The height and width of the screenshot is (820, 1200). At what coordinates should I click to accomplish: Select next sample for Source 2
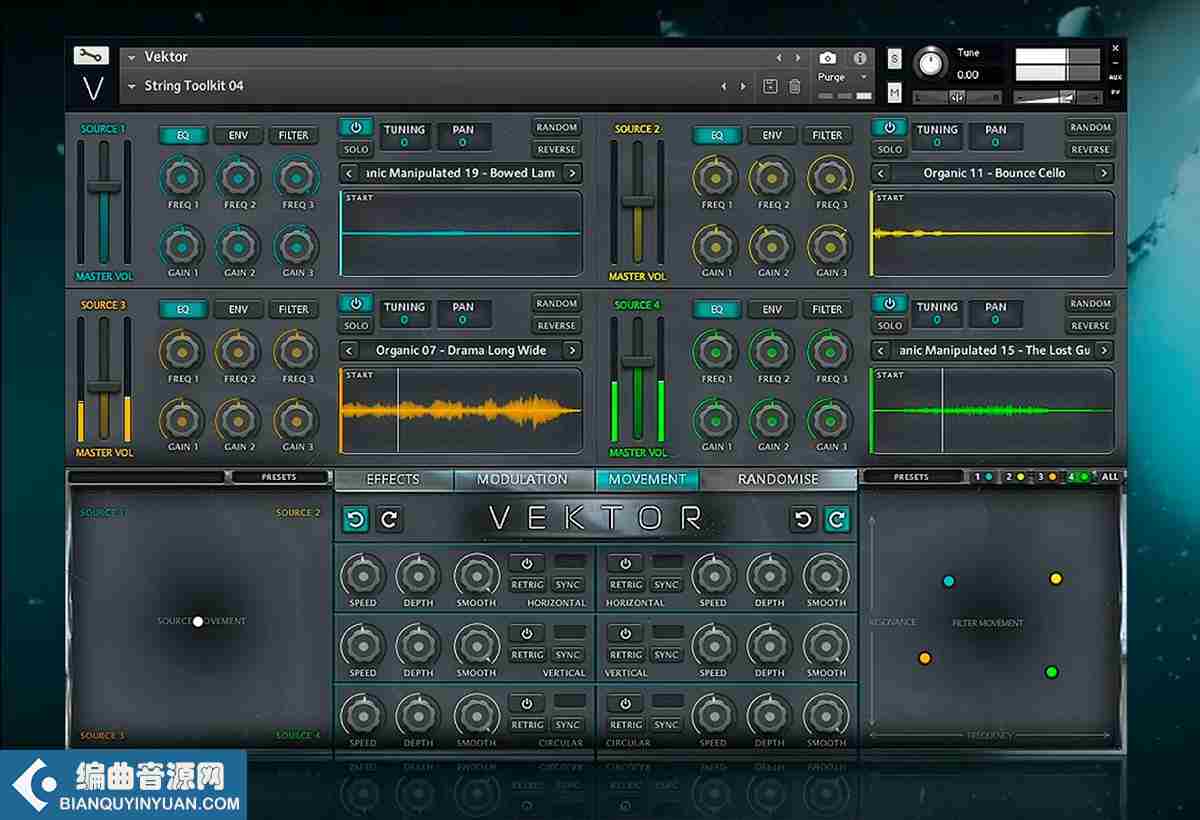(x=1104, y=173)
